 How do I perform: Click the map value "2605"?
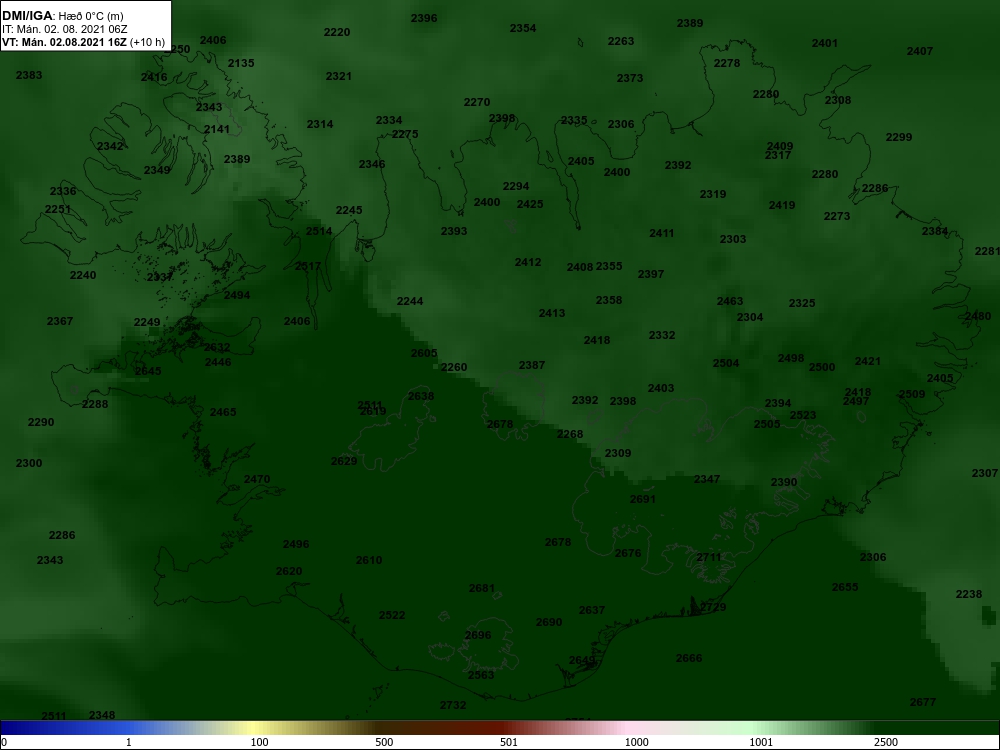point(424,353)
